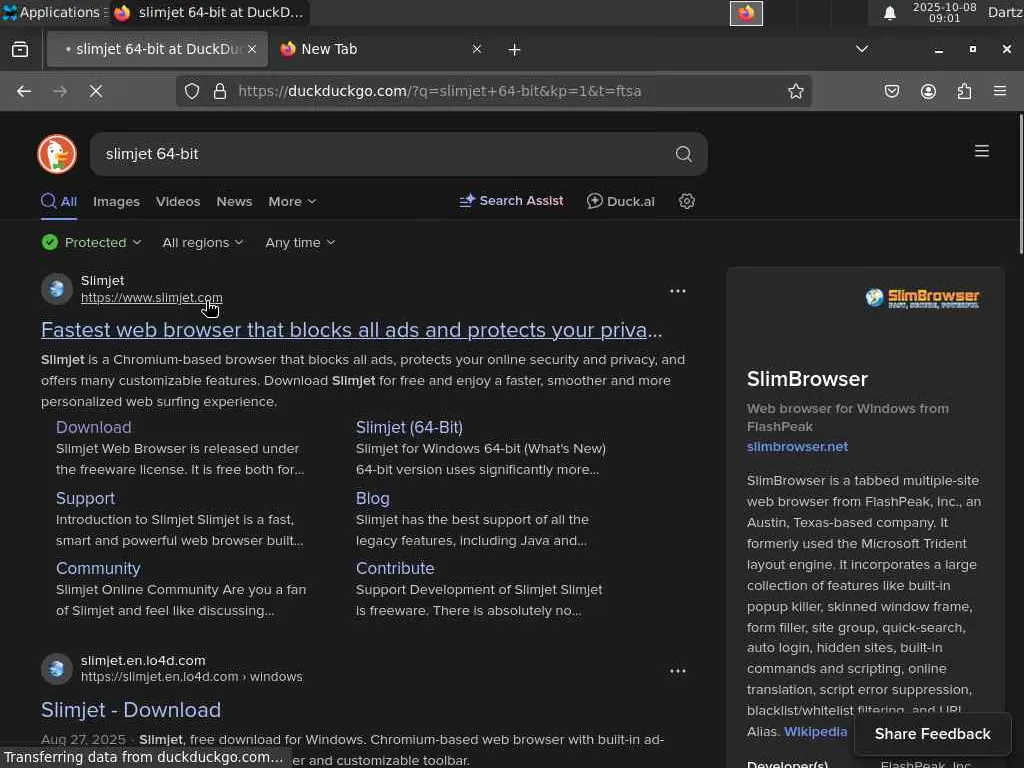Screen dimensions: 1024x768
Task: Select Firefox window button in taskbar
Action: point(210,12)
